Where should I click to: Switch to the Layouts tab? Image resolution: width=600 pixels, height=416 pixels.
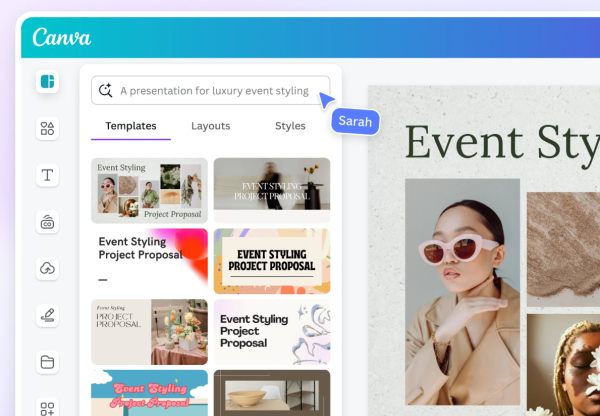pyautogui.click(x=210, y=126)
